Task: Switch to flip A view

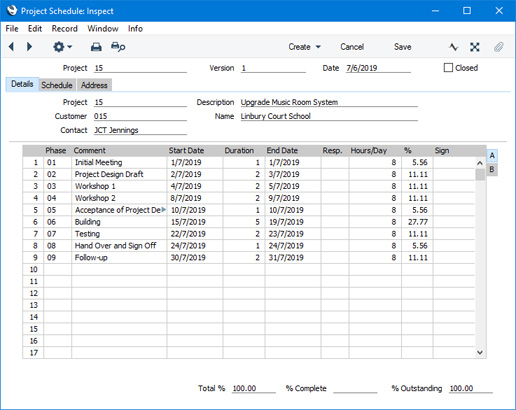Action: pos(492,156)
